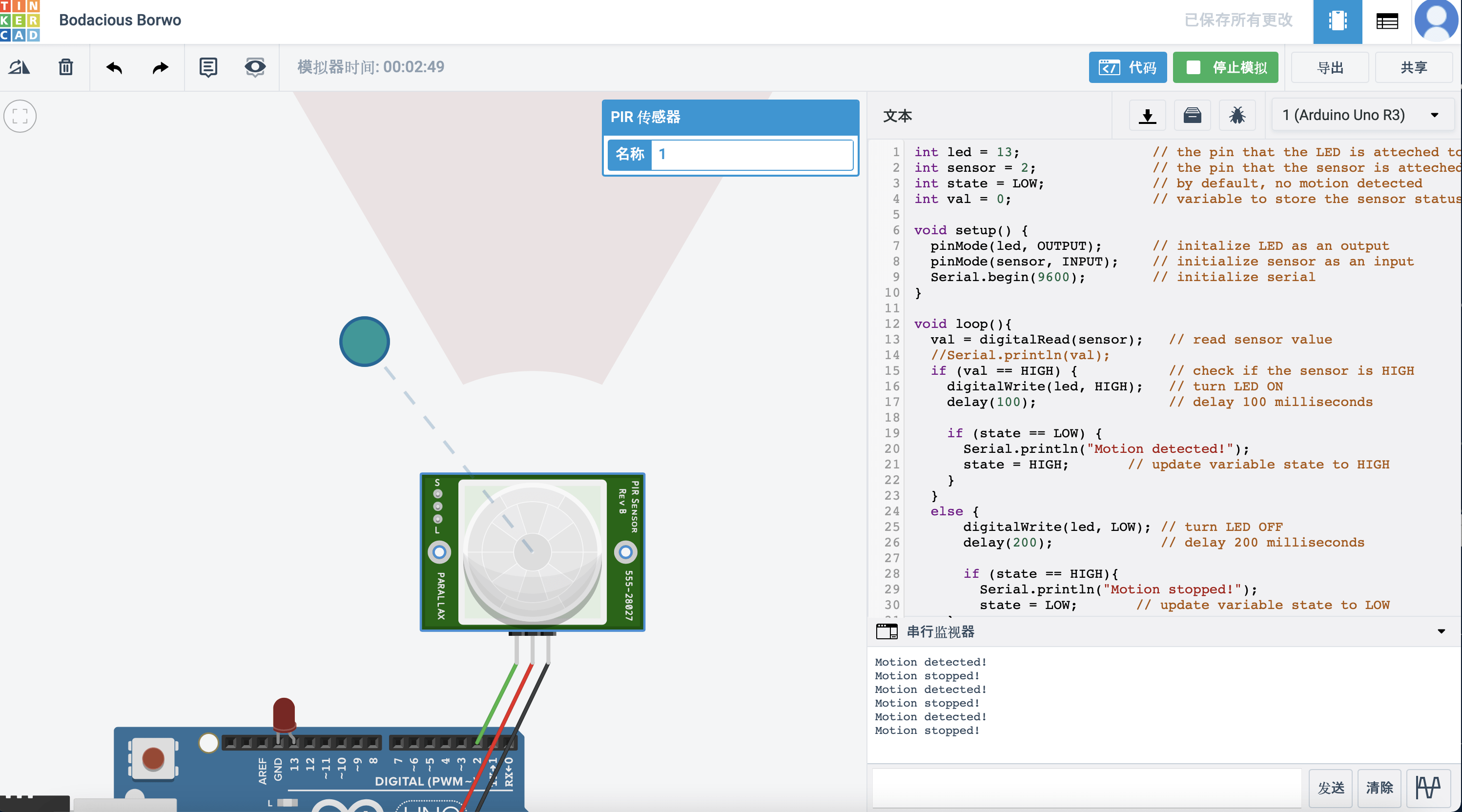
Task: Open the debugger bug icon
Action: click(x=1236, y=116)
